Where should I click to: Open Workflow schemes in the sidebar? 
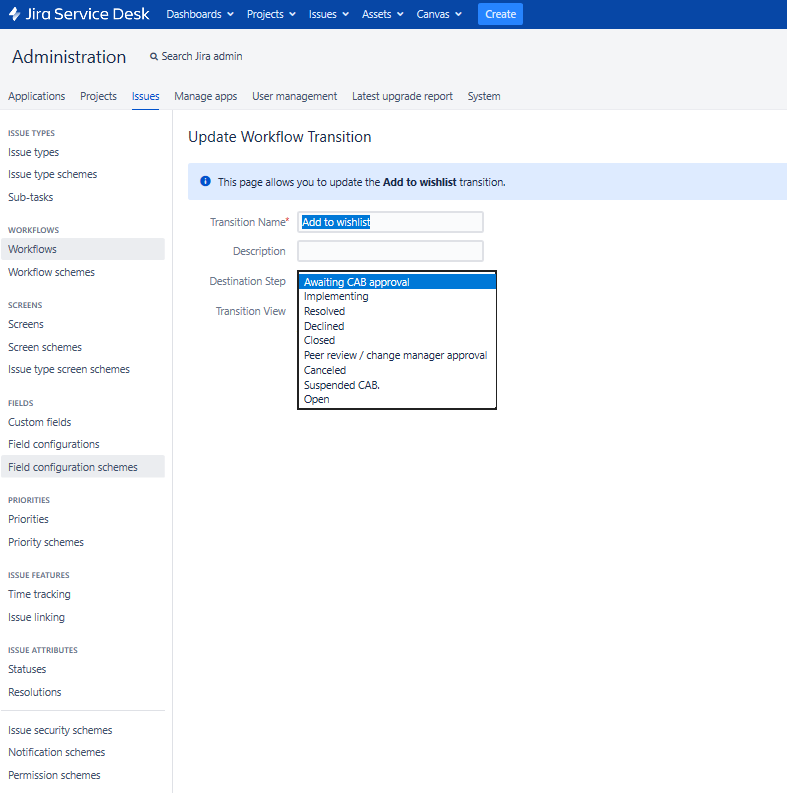(x=52, y=272)
